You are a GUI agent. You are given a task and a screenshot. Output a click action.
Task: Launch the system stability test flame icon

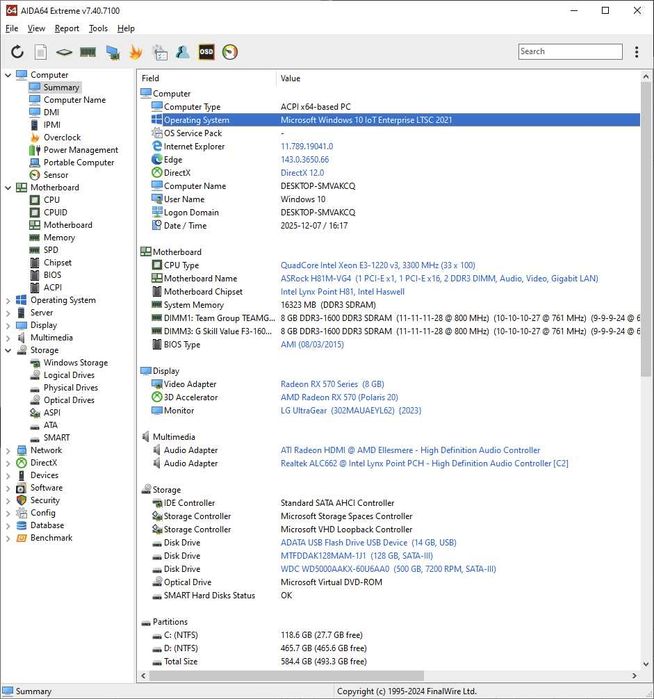[136, 52]
